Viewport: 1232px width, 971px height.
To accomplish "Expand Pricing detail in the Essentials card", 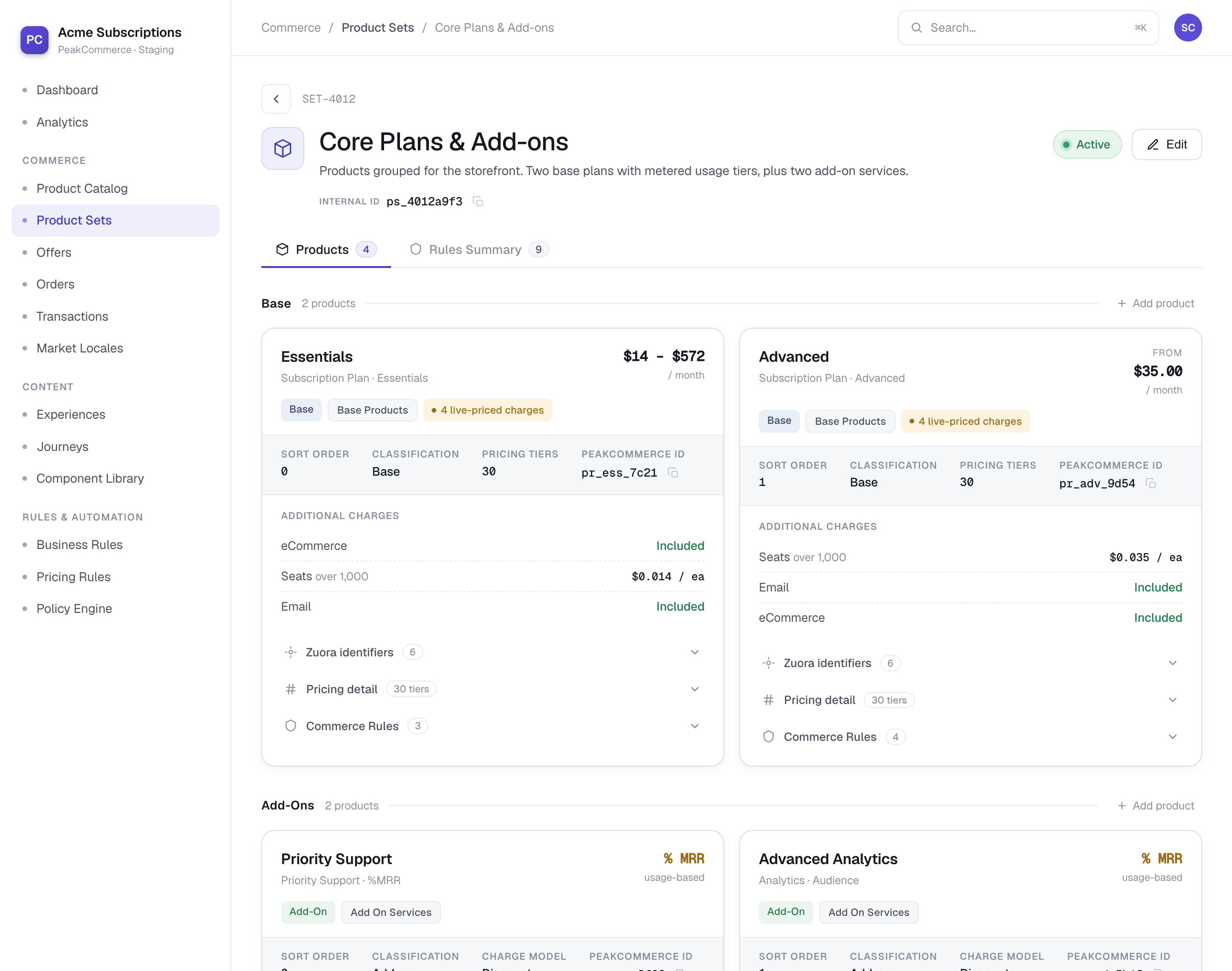I will click(493, 689).
